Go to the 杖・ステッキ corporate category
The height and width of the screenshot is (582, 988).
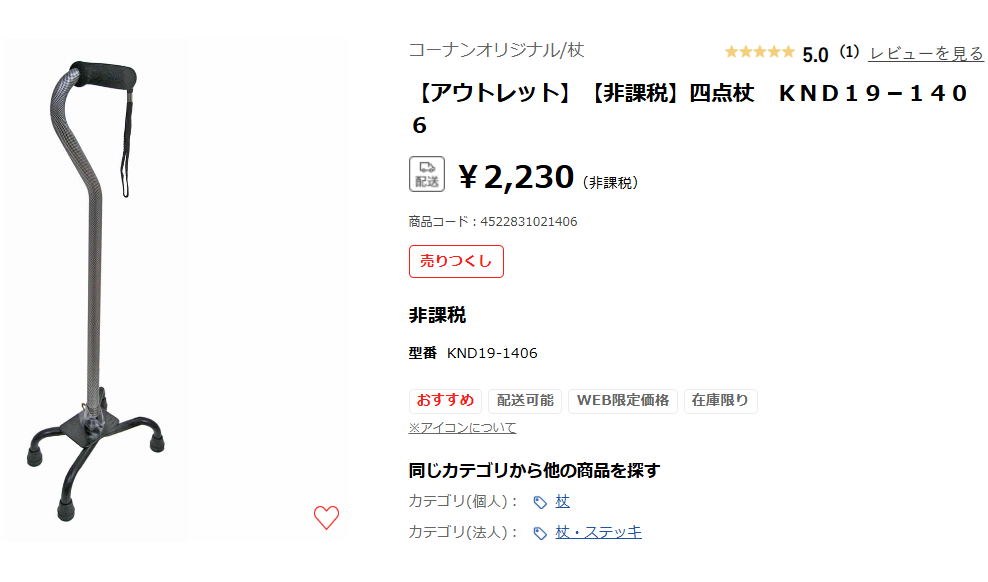click(x=598, y=532)
